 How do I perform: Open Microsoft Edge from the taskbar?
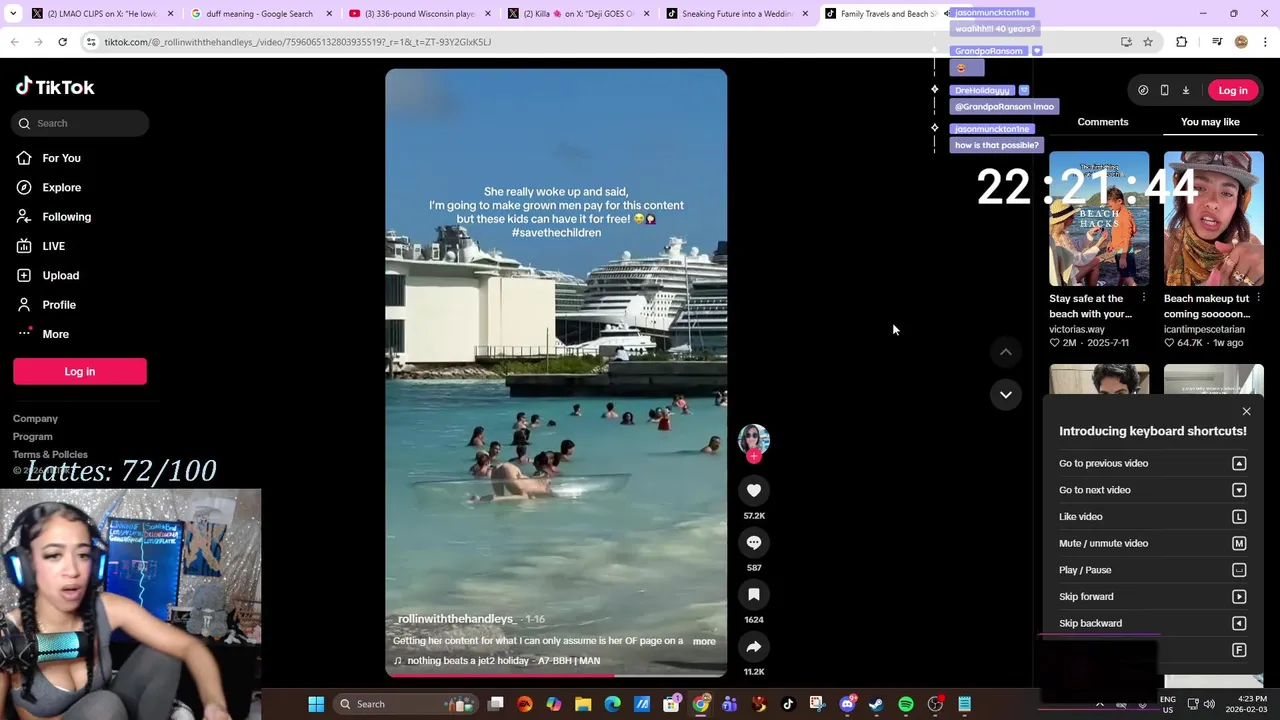pyautogui.click(x=612, y=704)
